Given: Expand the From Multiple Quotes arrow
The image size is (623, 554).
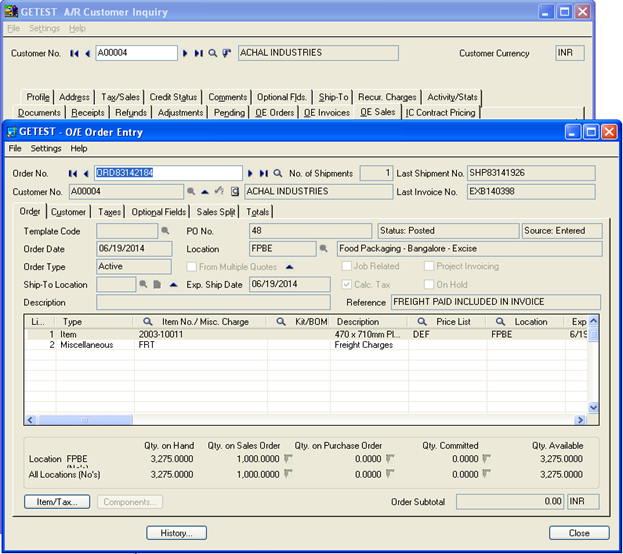Looking at the screenshot, I should [289, 267].
